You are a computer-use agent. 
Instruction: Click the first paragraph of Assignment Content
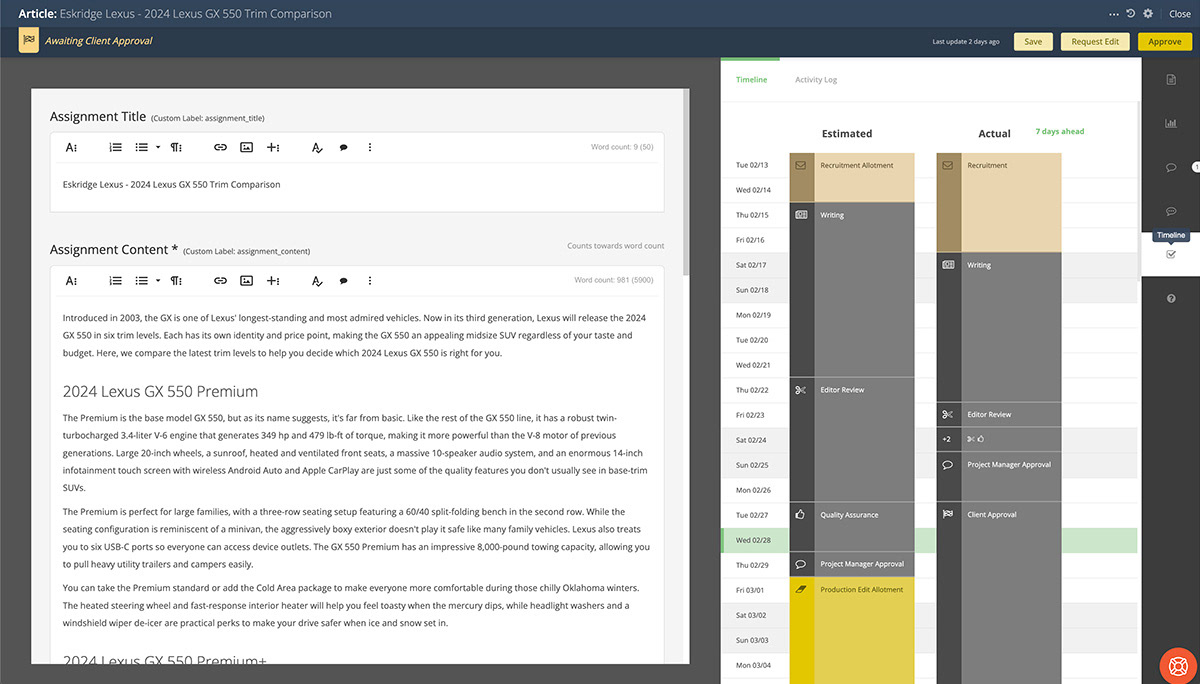pyautogui.click(x=354, y=335)
